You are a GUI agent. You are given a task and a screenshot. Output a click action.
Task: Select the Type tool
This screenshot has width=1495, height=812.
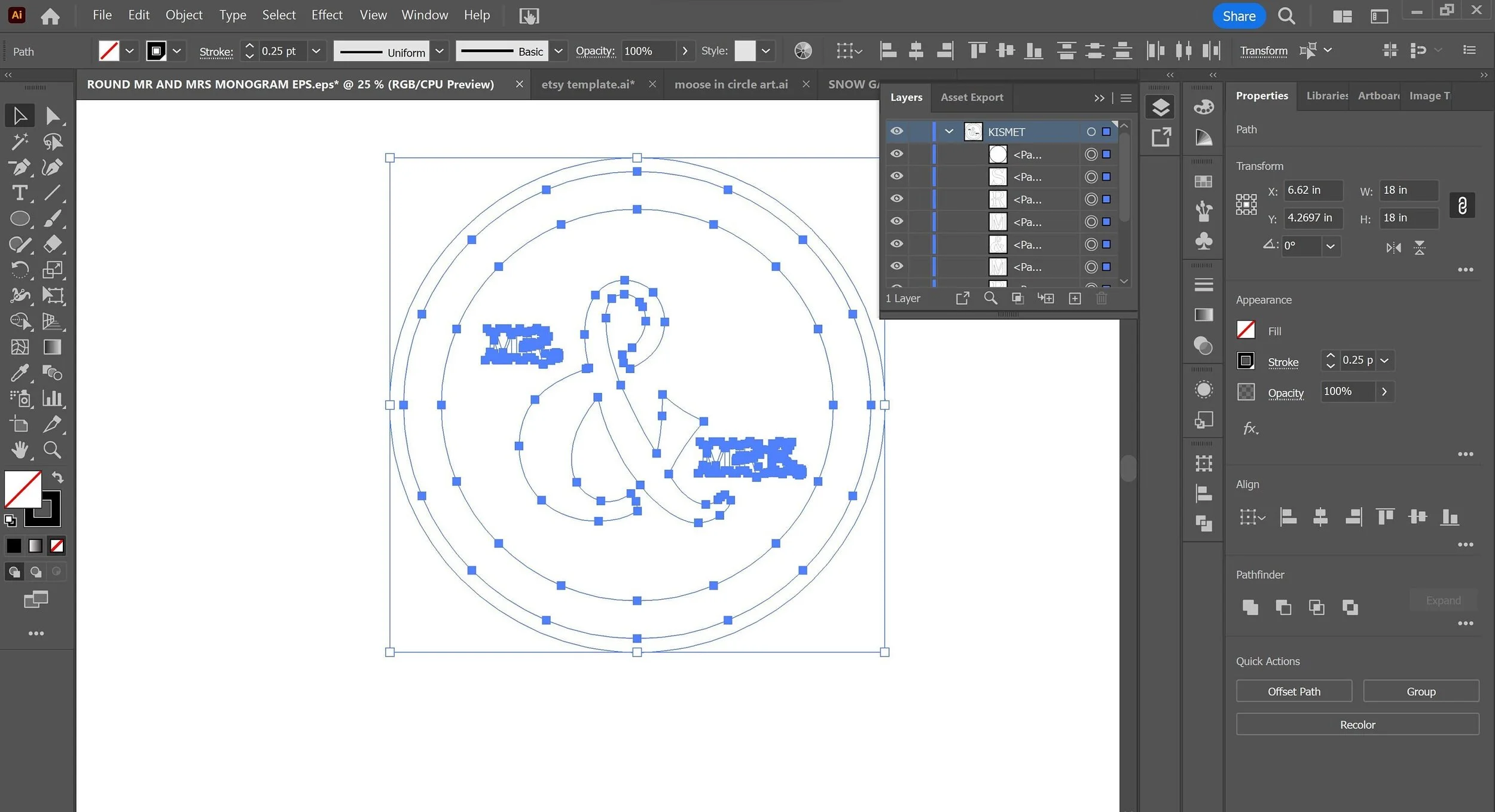click(19, 193)
